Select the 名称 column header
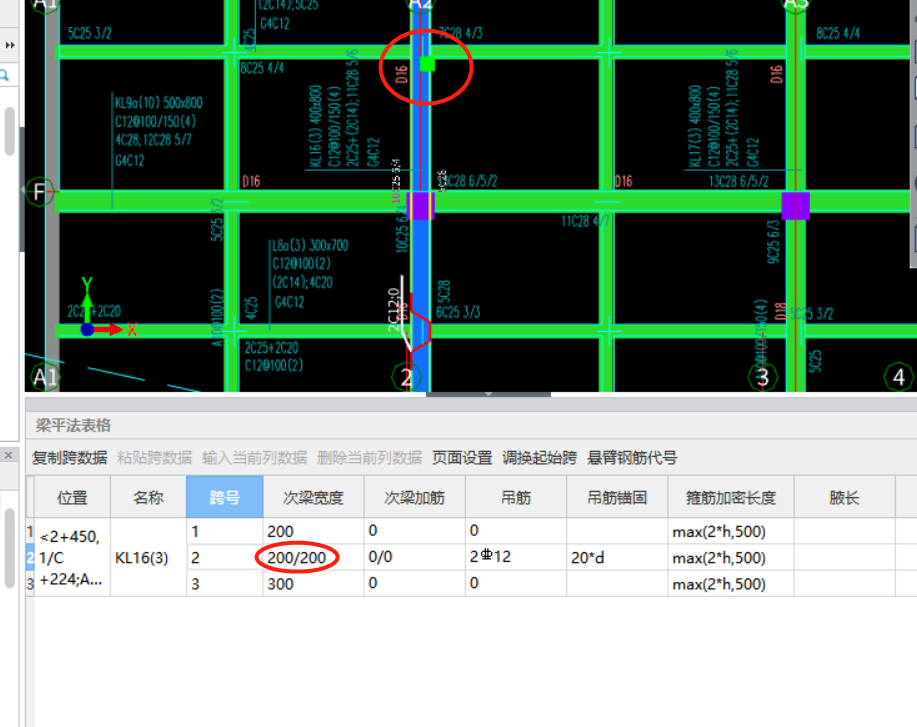 click(148, 497)
